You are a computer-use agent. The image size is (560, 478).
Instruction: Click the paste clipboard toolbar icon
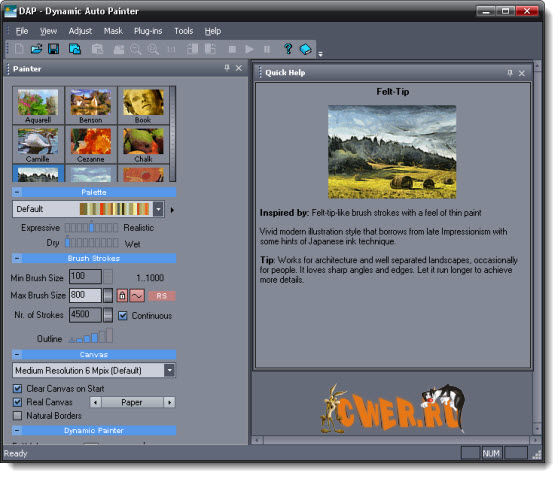tap(97, 49)
